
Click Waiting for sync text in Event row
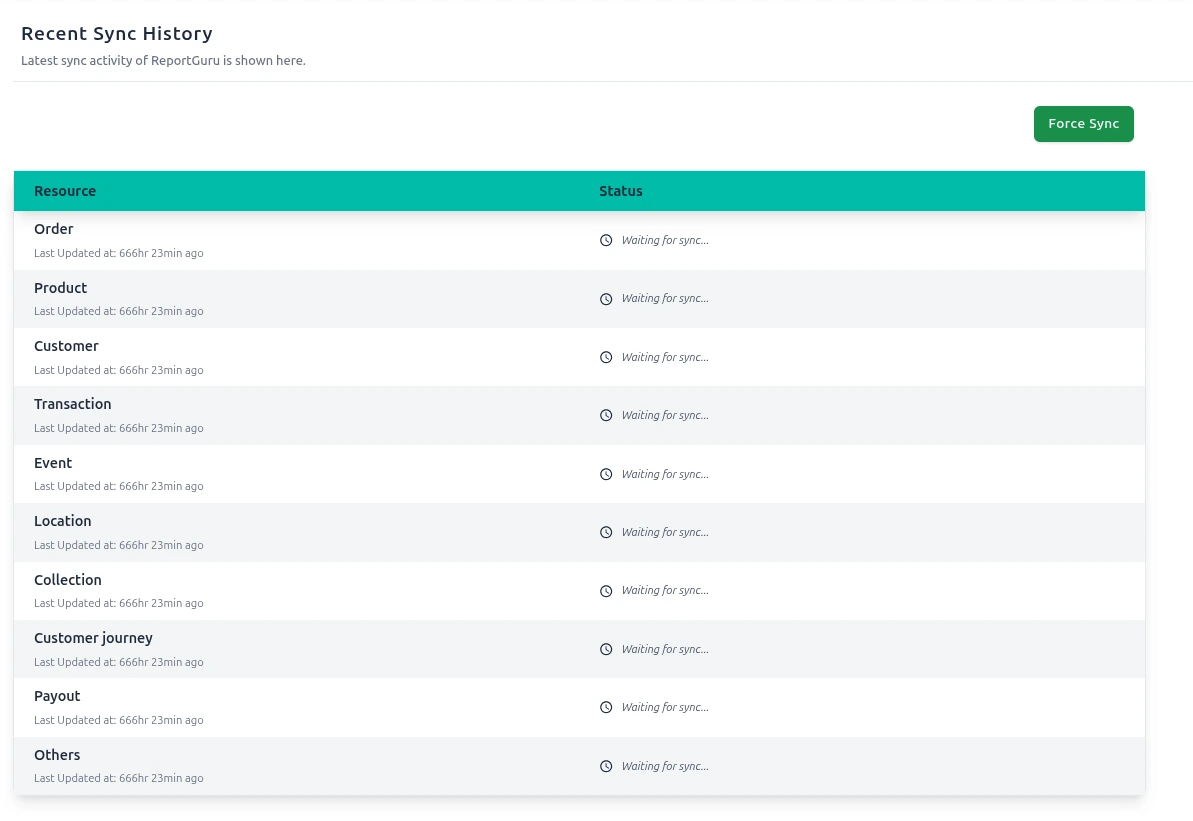[665, 474]
